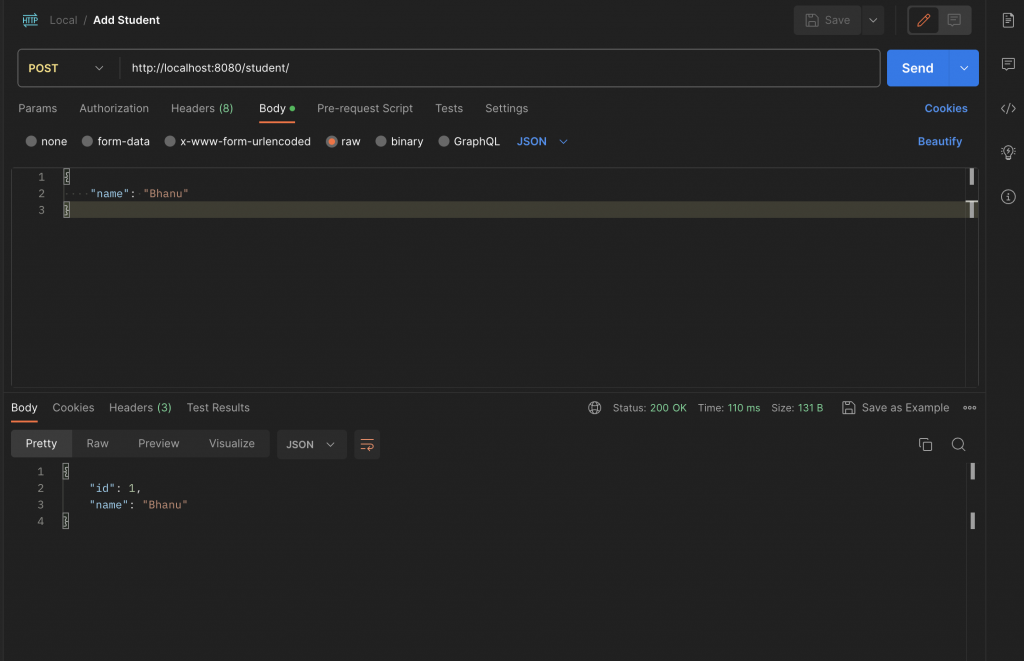
Task: Switch to the response Body tab
Action: pos(24,408)
